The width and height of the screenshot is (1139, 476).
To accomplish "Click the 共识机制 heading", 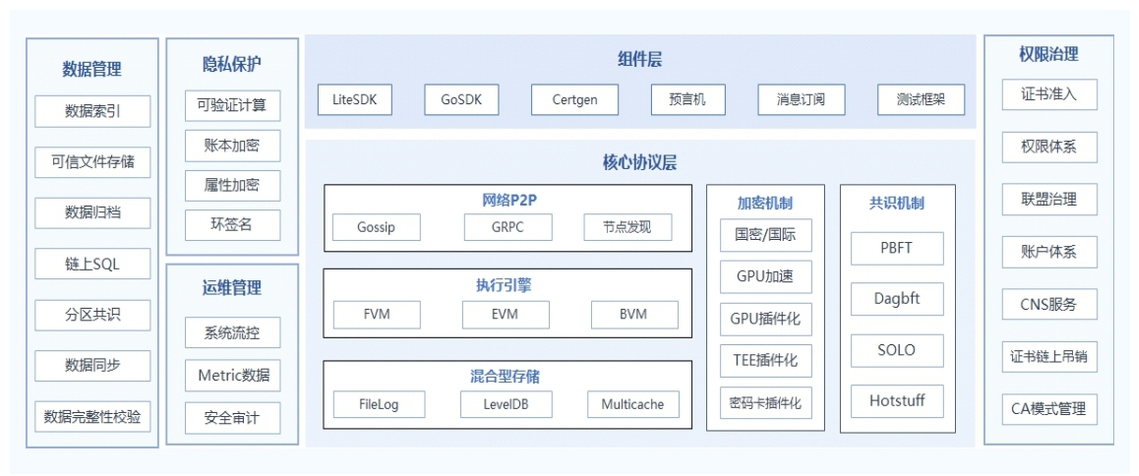I will (897, 203).
